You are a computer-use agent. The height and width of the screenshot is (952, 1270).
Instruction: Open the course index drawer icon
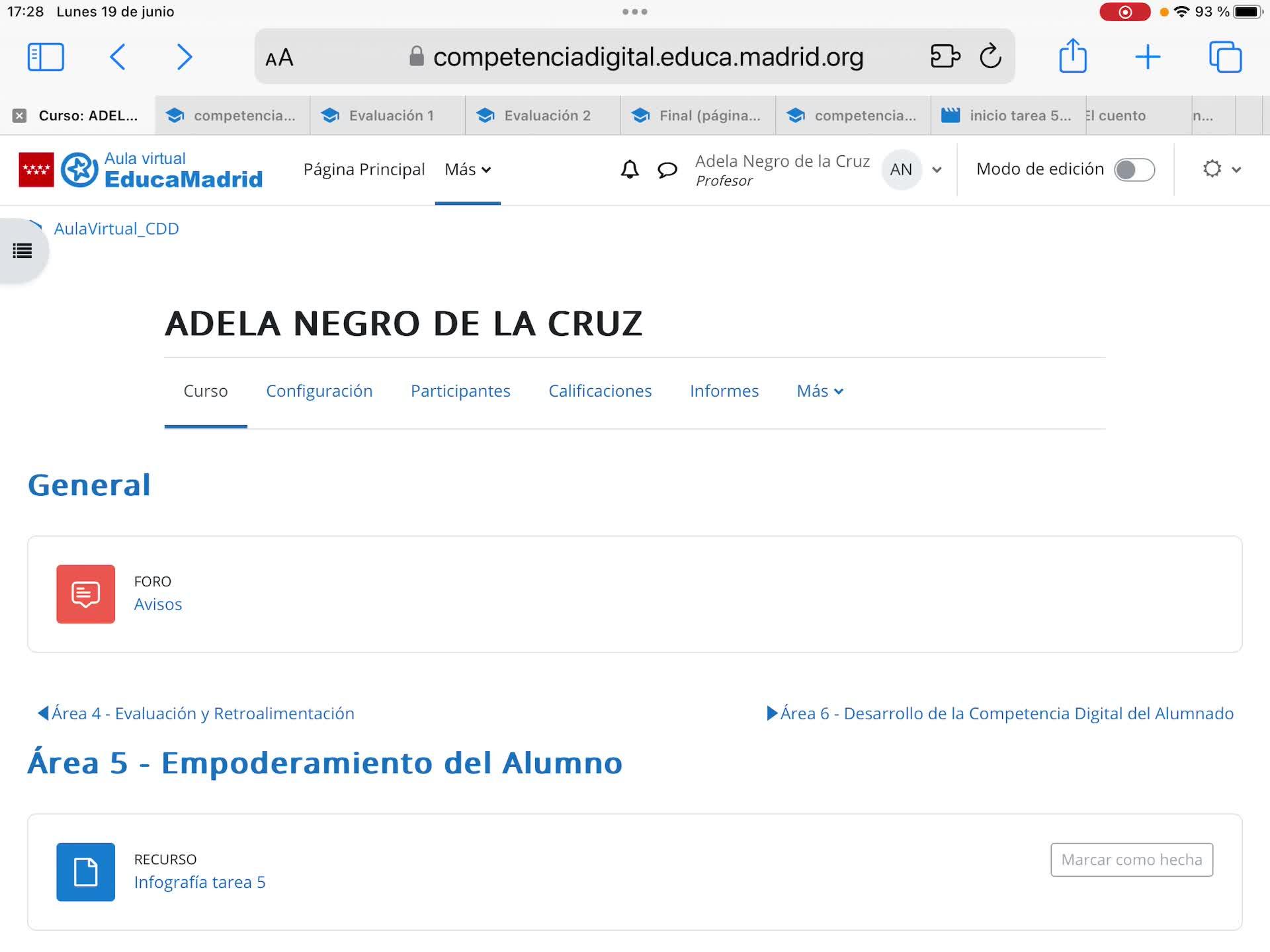pos(22,251)
